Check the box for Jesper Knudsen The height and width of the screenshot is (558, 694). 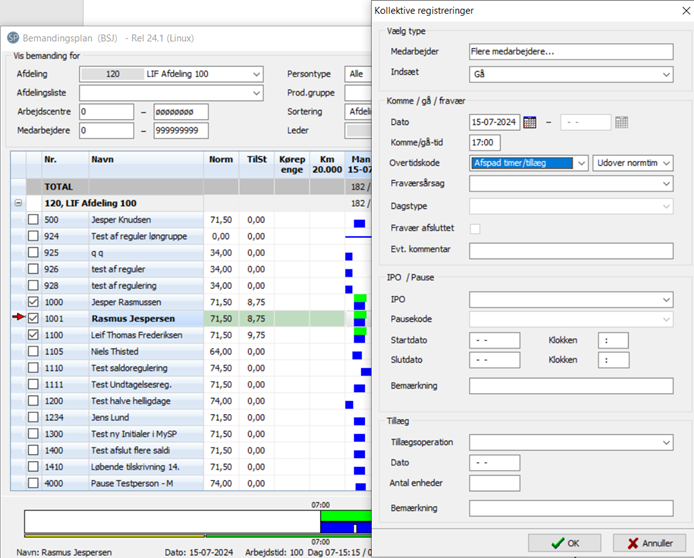(34, 219)
